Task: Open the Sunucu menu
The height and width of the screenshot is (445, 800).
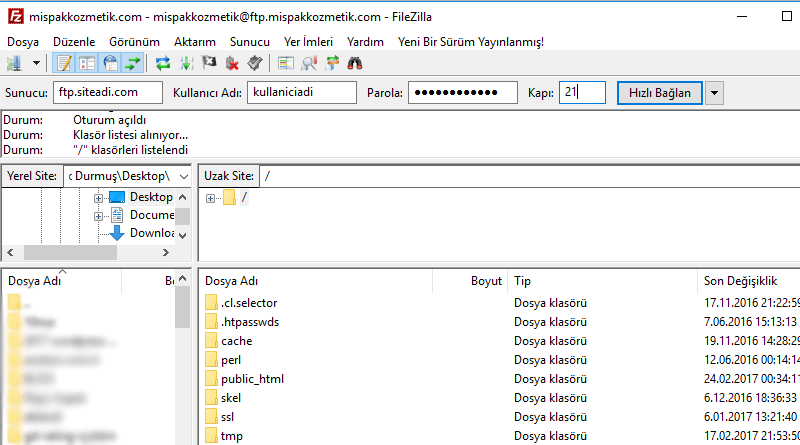Action: coord(249,42)
